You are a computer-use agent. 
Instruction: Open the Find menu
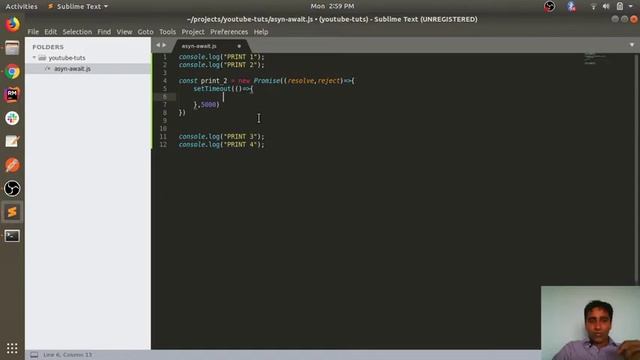click(x=104, y=32)
